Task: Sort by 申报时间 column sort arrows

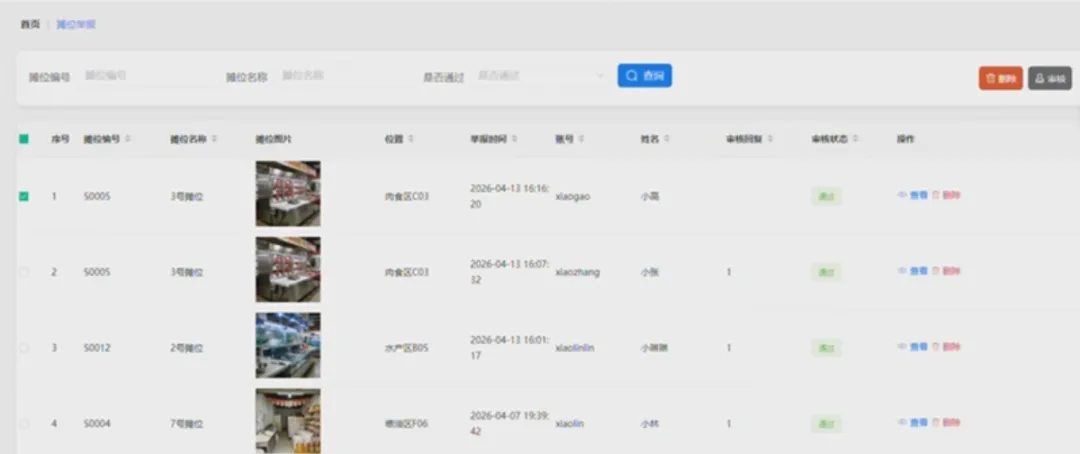Action: [x=515, y=139]
